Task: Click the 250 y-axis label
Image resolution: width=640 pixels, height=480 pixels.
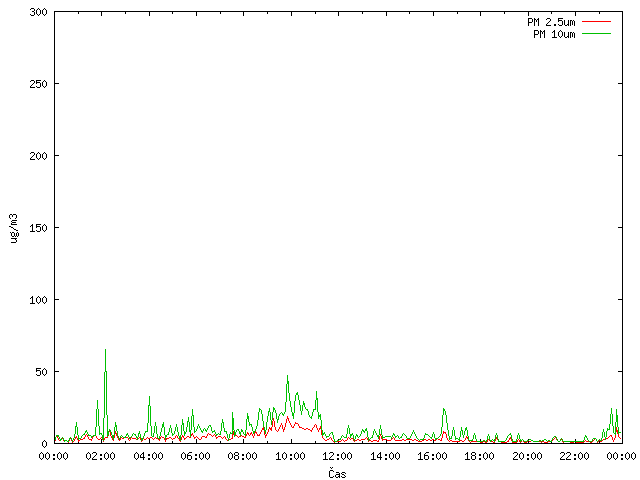Action: coord(38,84)
